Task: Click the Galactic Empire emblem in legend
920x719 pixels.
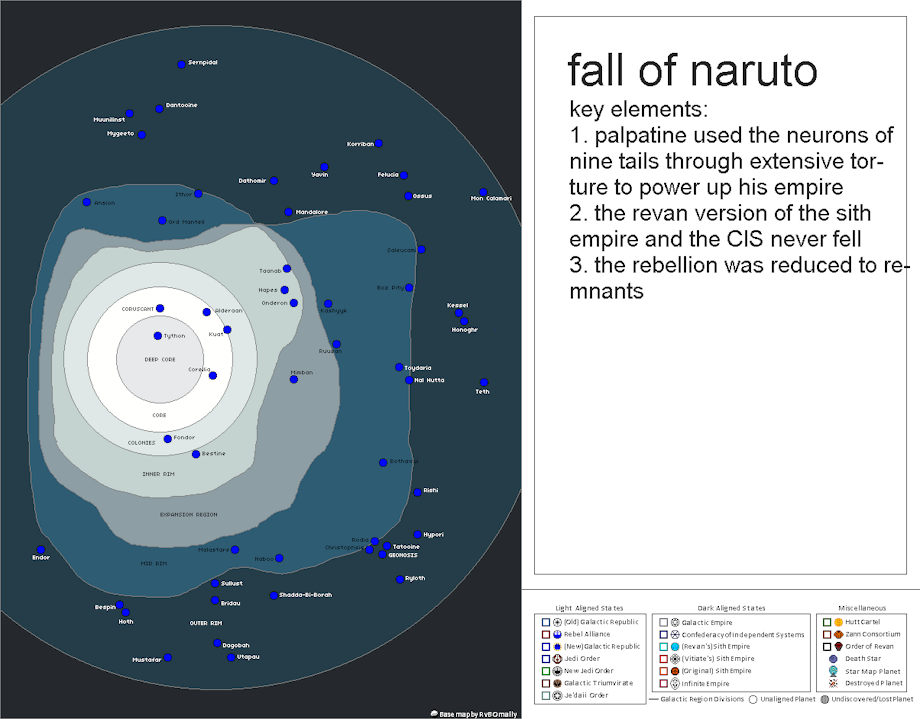Action: (675, 622)
